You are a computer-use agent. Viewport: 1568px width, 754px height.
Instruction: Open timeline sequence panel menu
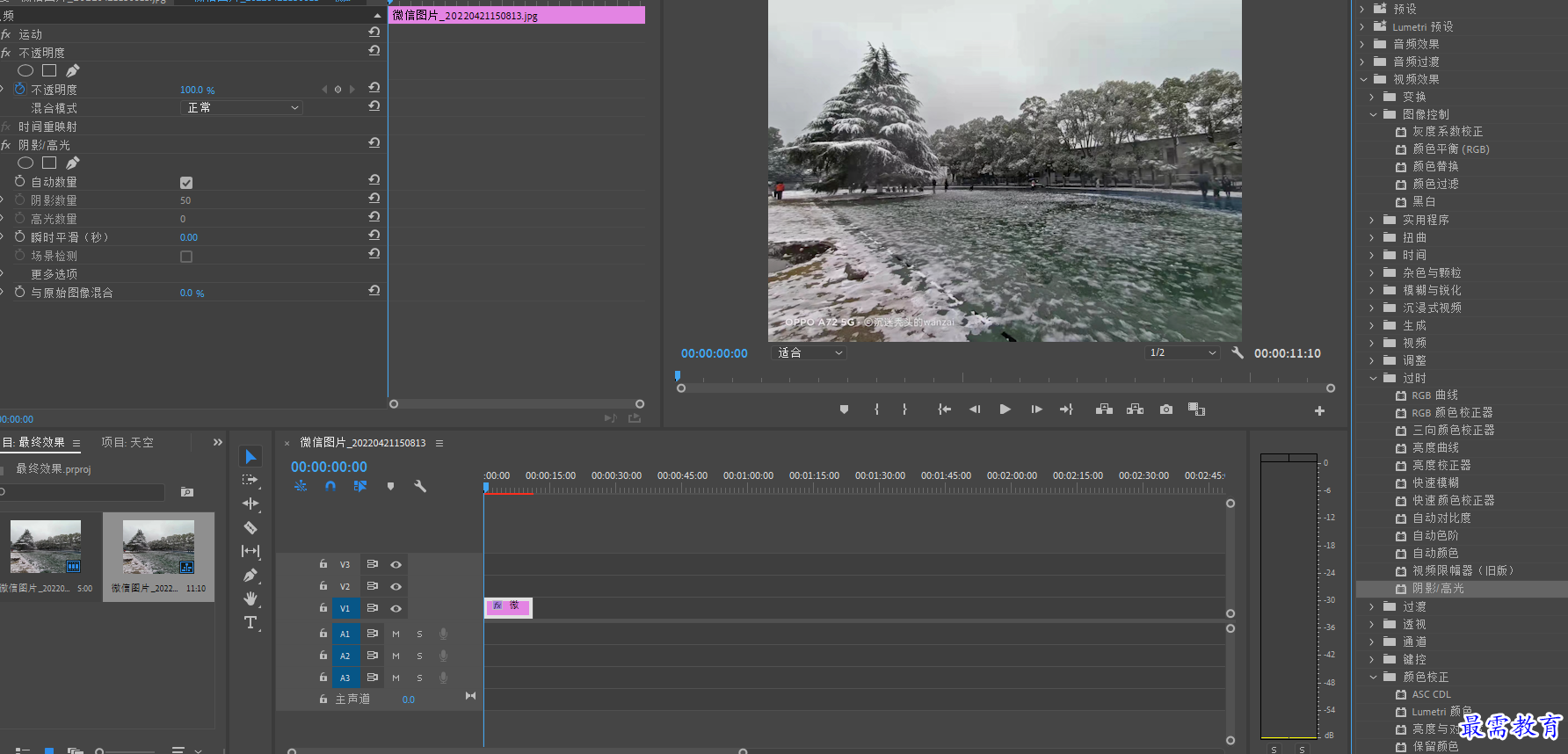coord(439,443)
